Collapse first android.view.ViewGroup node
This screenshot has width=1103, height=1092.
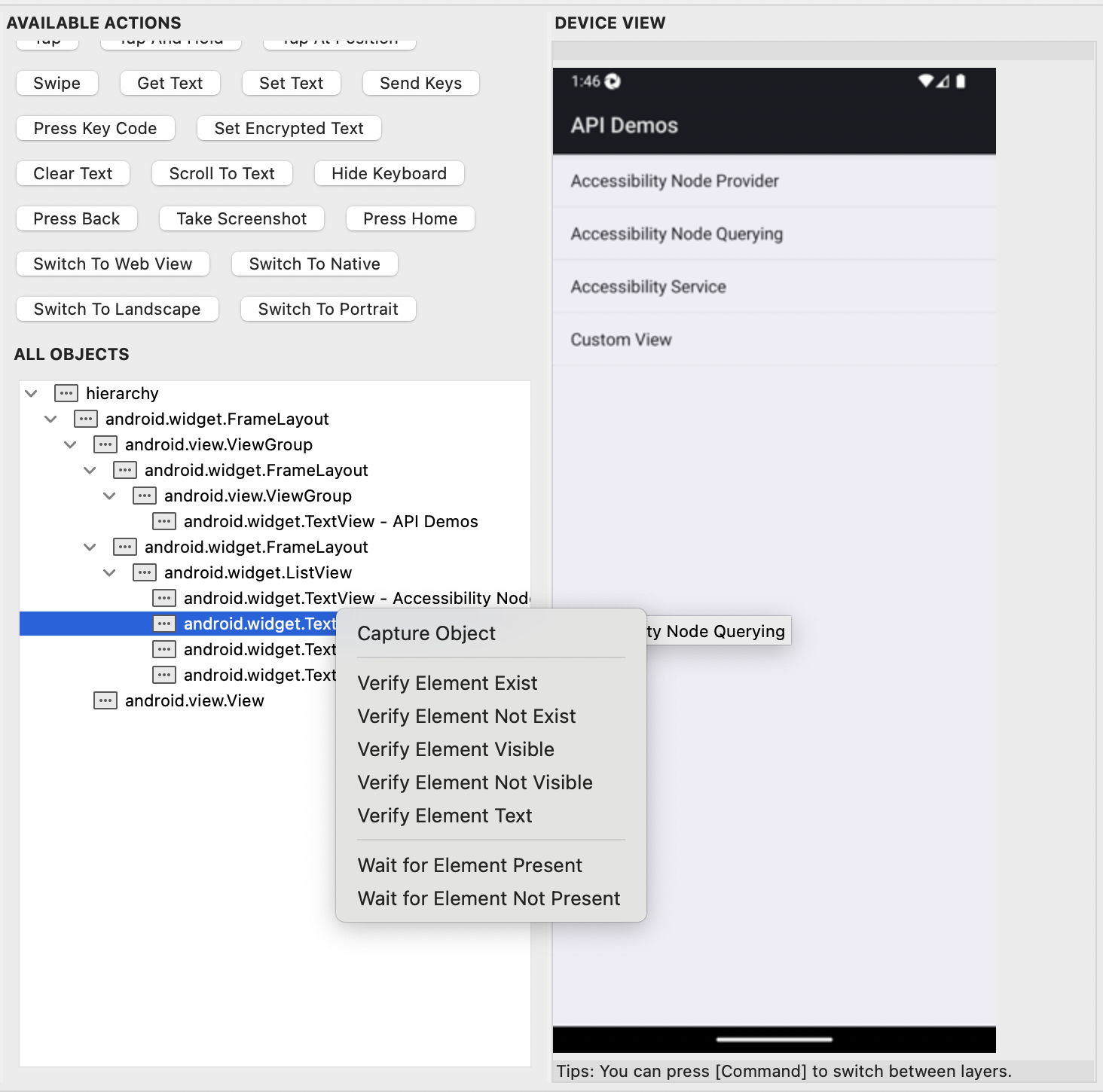[x=70, y=444]
